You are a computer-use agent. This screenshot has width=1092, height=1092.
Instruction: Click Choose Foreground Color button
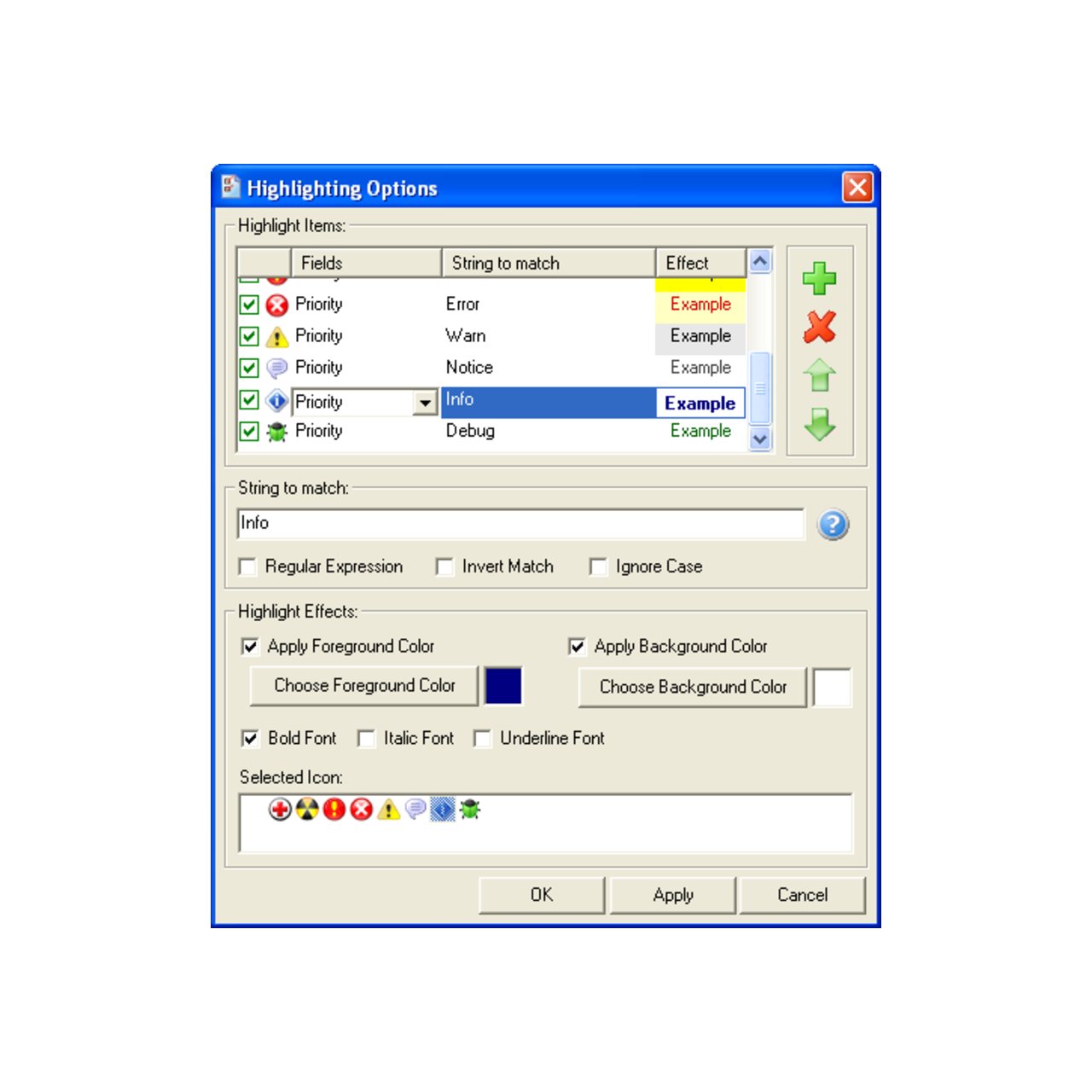coord(363,685)
